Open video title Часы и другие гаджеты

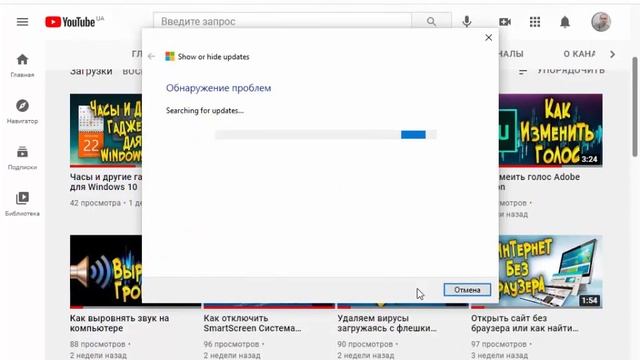point(106,182)
